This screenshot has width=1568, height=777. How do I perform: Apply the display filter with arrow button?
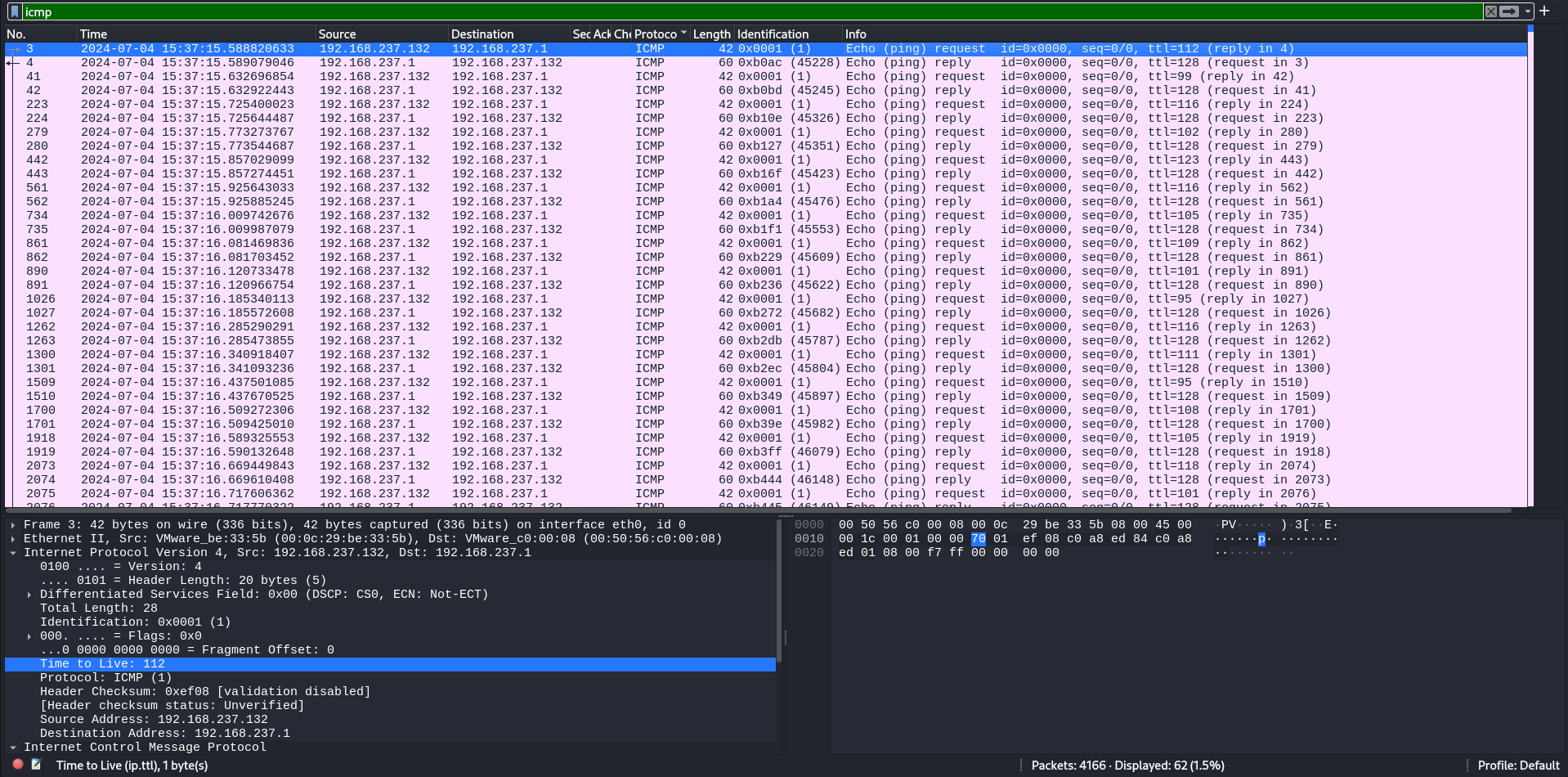click(x=1509, y=11)
